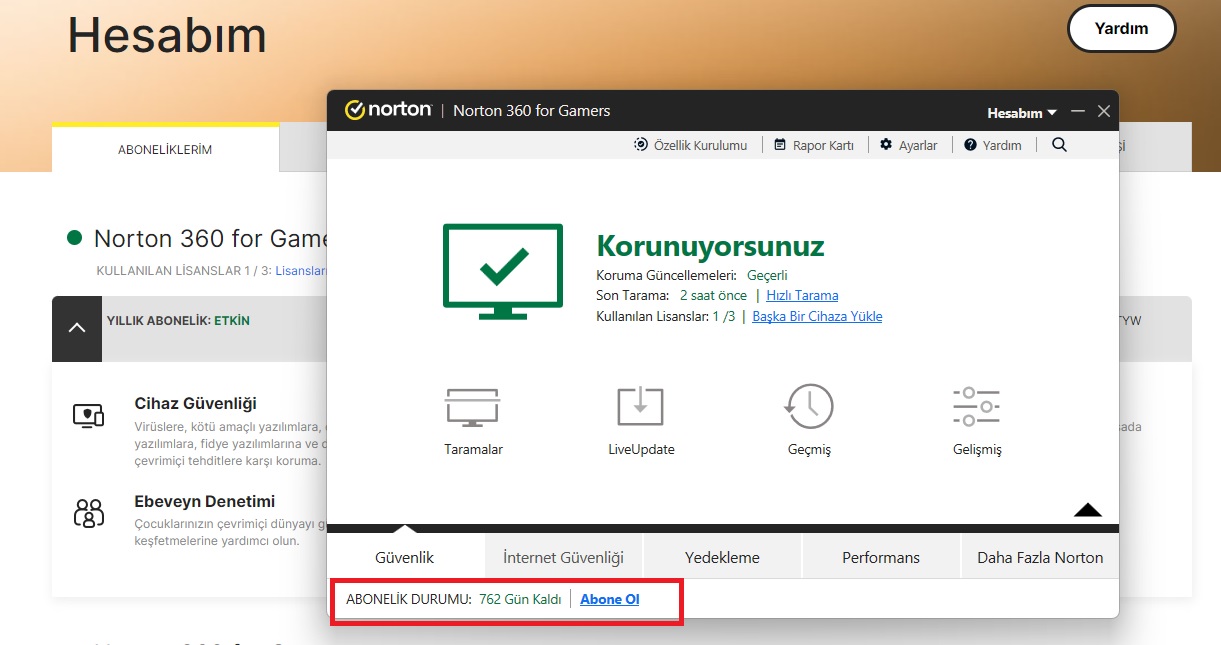Viewport: 1221px width, 645px height.
Task: Switch to the Yedekleme tab
Action: (x=722, y=557)
